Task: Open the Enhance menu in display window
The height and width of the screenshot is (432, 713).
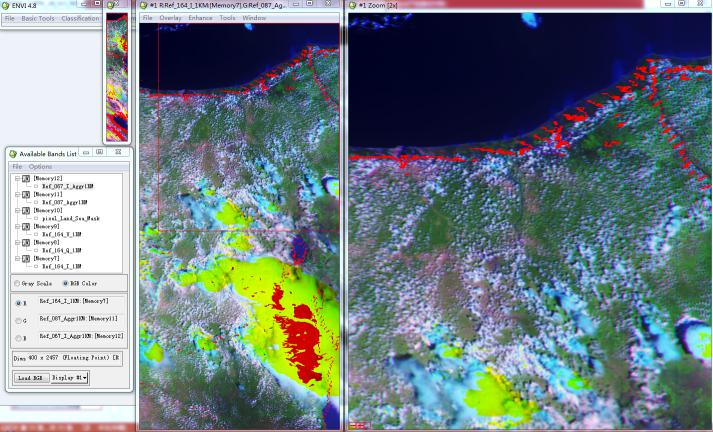Action: [200, 18]
